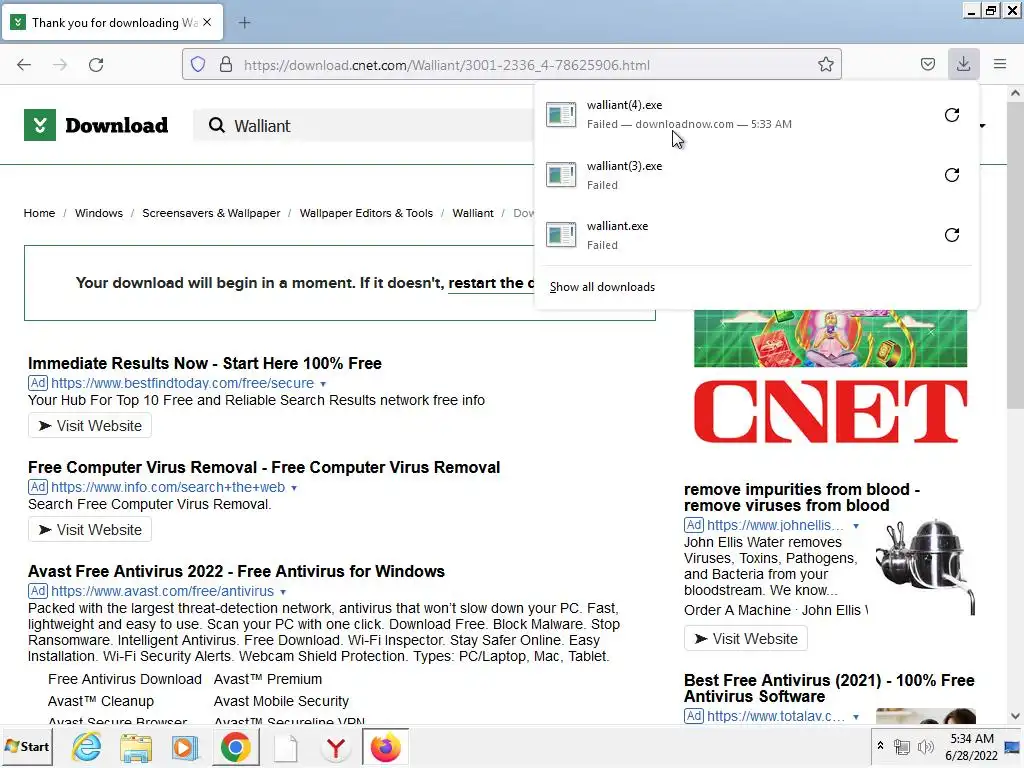Open tracking protection shield icon
The height and width of the screenshot is (768, 1024).
click(198, 65)
